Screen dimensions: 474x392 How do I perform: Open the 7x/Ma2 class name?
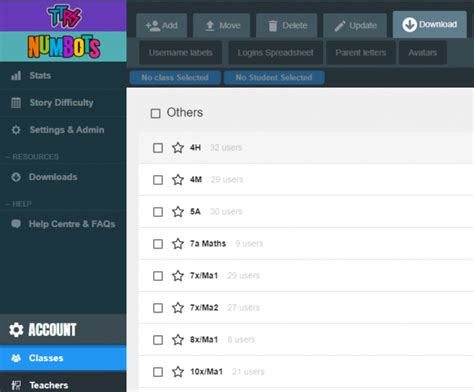coord(204,307)
